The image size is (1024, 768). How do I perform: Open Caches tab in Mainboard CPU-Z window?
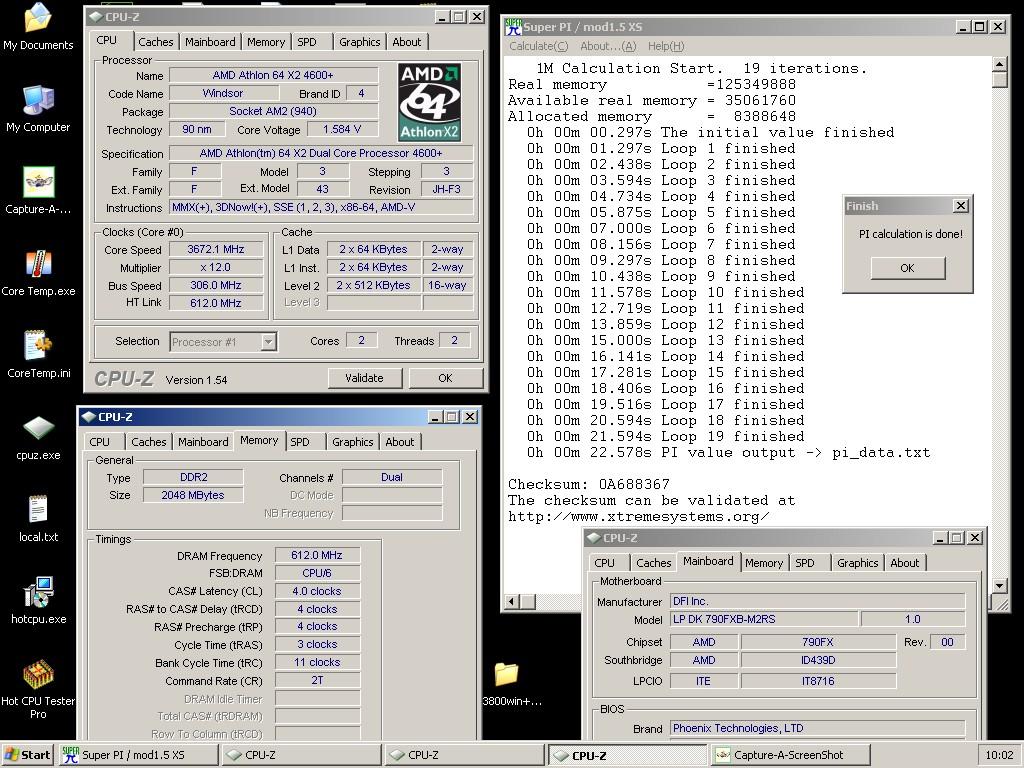653,563
